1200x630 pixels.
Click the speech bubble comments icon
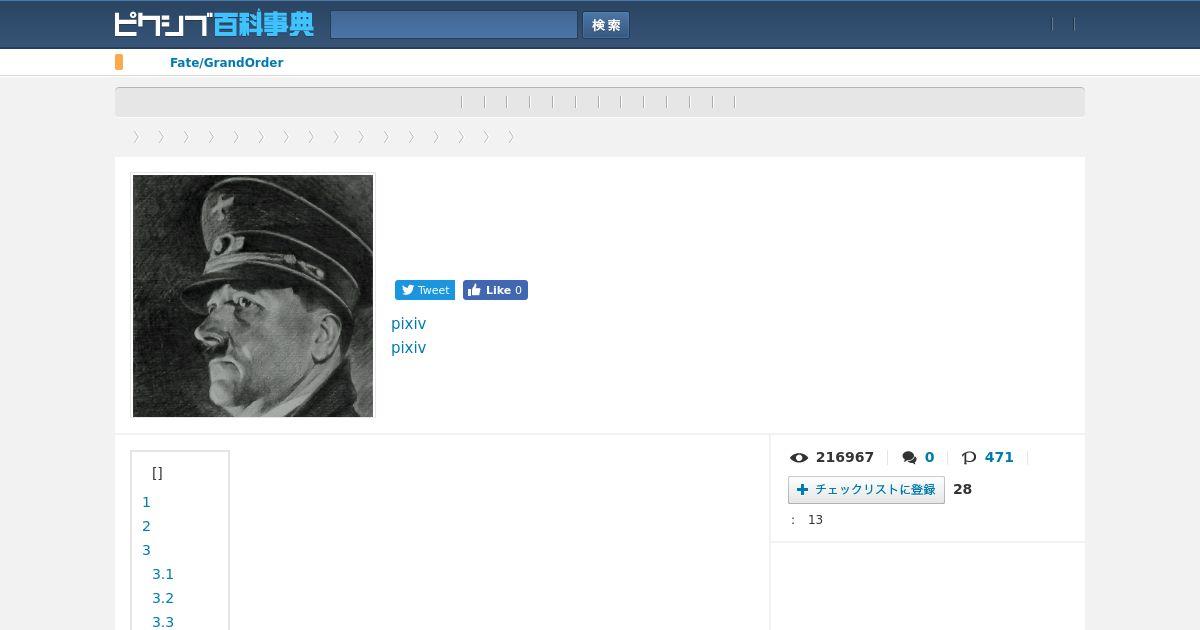pos(909,458)
